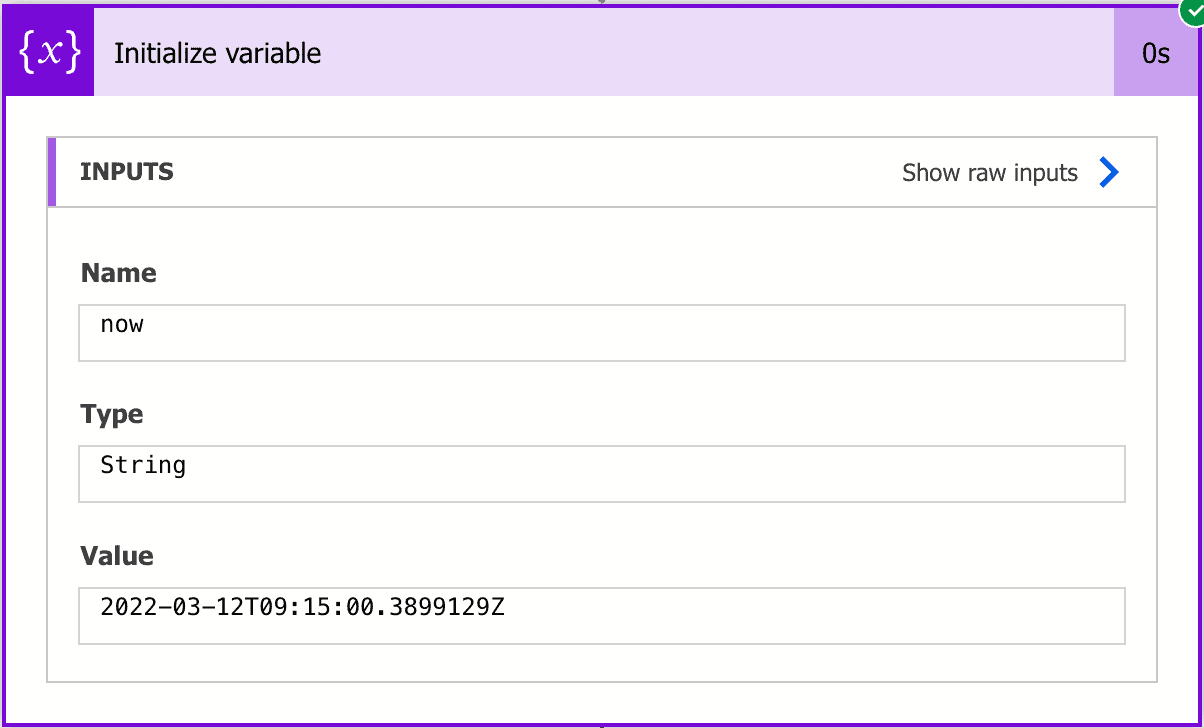This screenshot has height=728, width=1204.
Task: Click the purple accent bar beside INPUTS
Action: (x=51, y=171)
